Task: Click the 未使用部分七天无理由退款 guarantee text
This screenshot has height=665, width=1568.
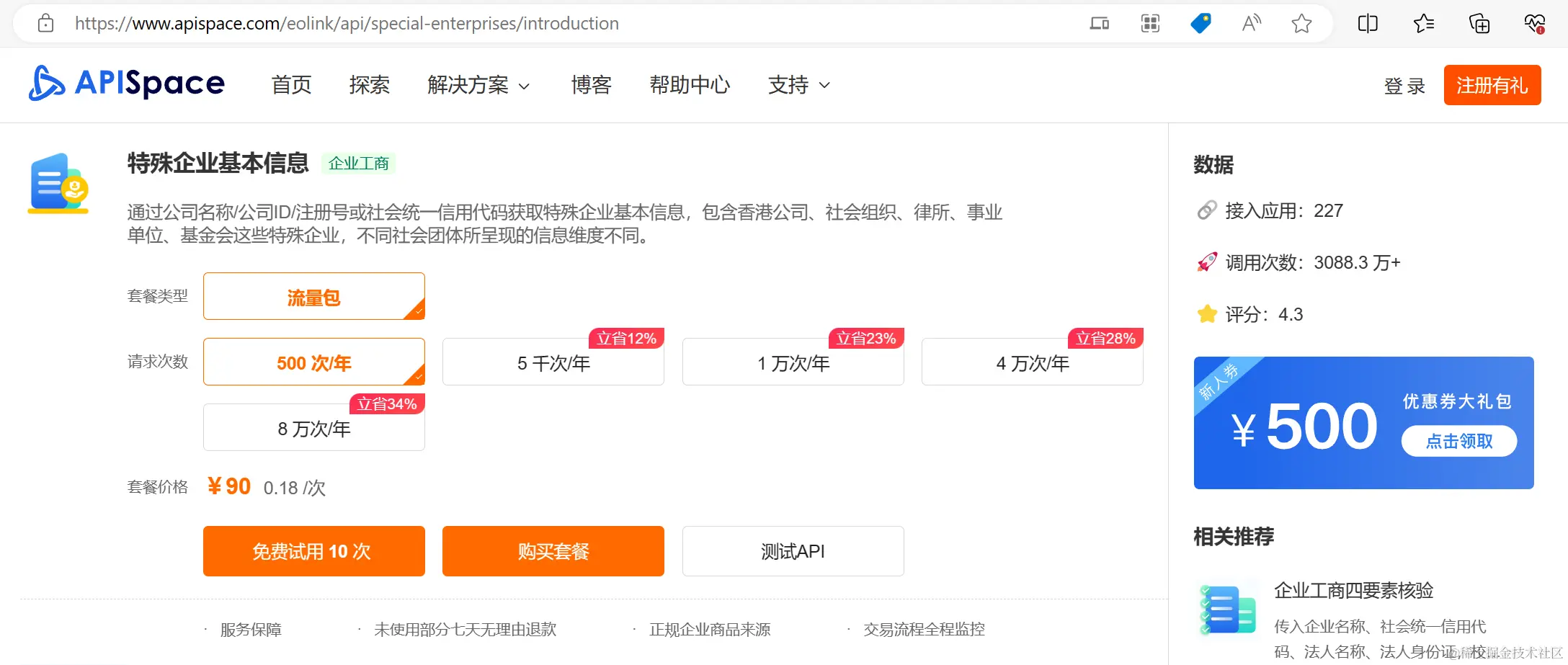Action: pos(465,630)
